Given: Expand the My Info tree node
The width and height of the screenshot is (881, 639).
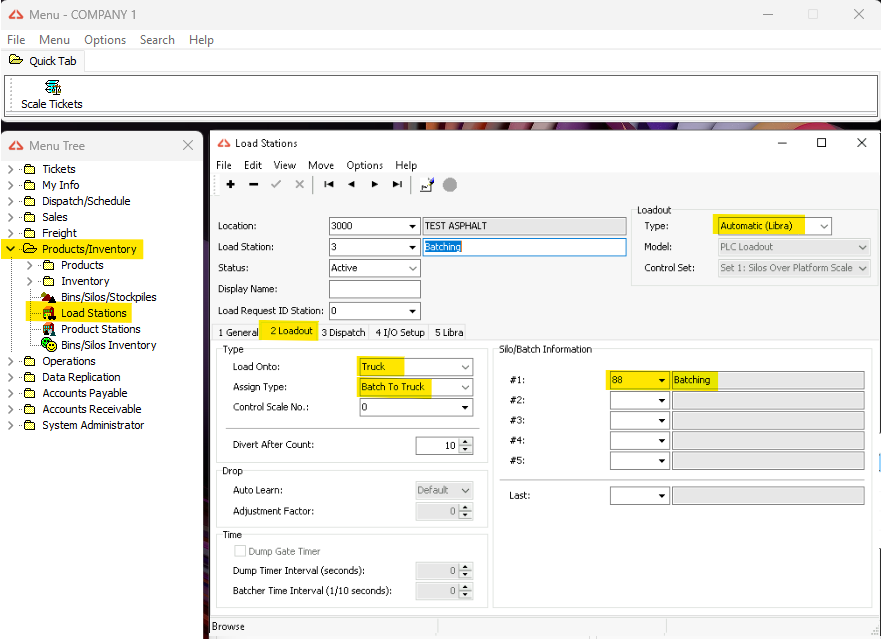Looking at the screenshot, I should 10,185.
